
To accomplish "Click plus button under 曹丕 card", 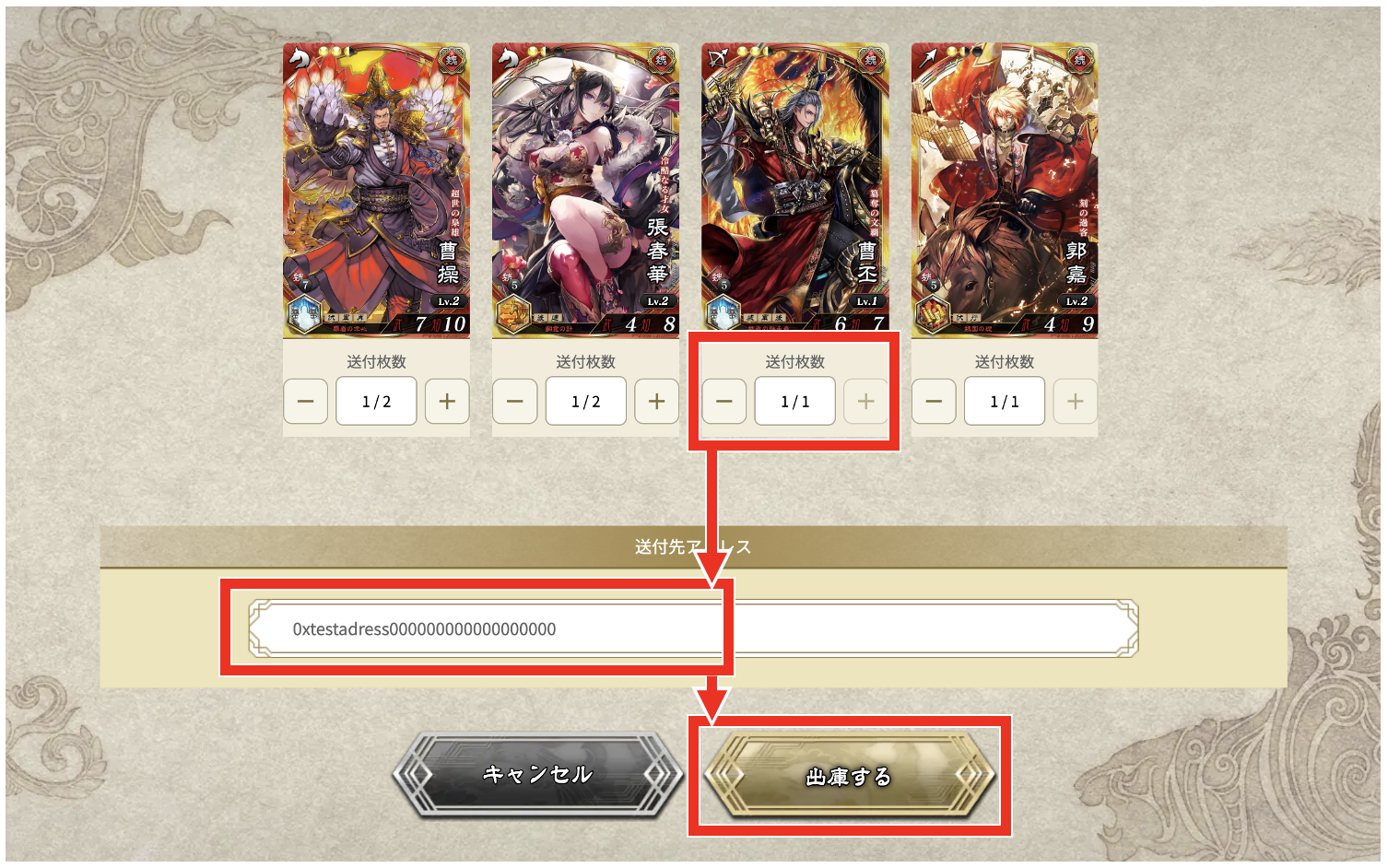I will pyautogui.click(x=865, y=402).
